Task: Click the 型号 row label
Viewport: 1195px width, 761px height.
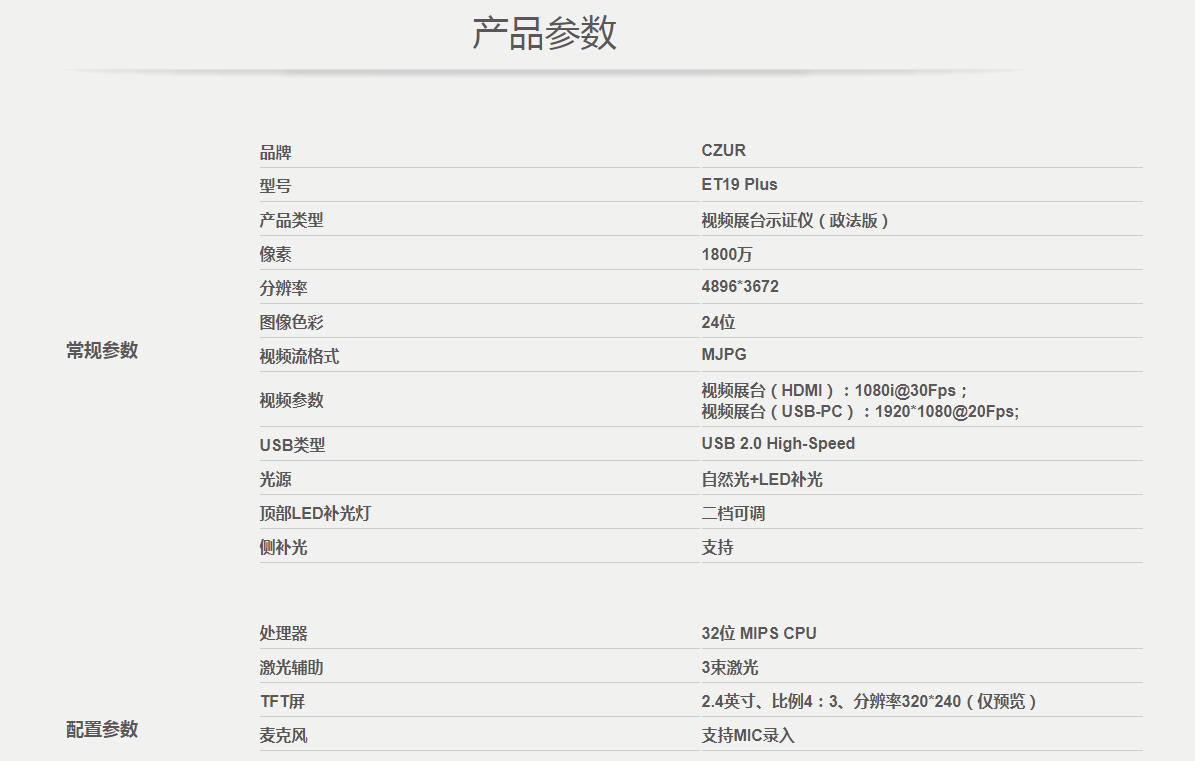Action: click(x=275, y=186)
